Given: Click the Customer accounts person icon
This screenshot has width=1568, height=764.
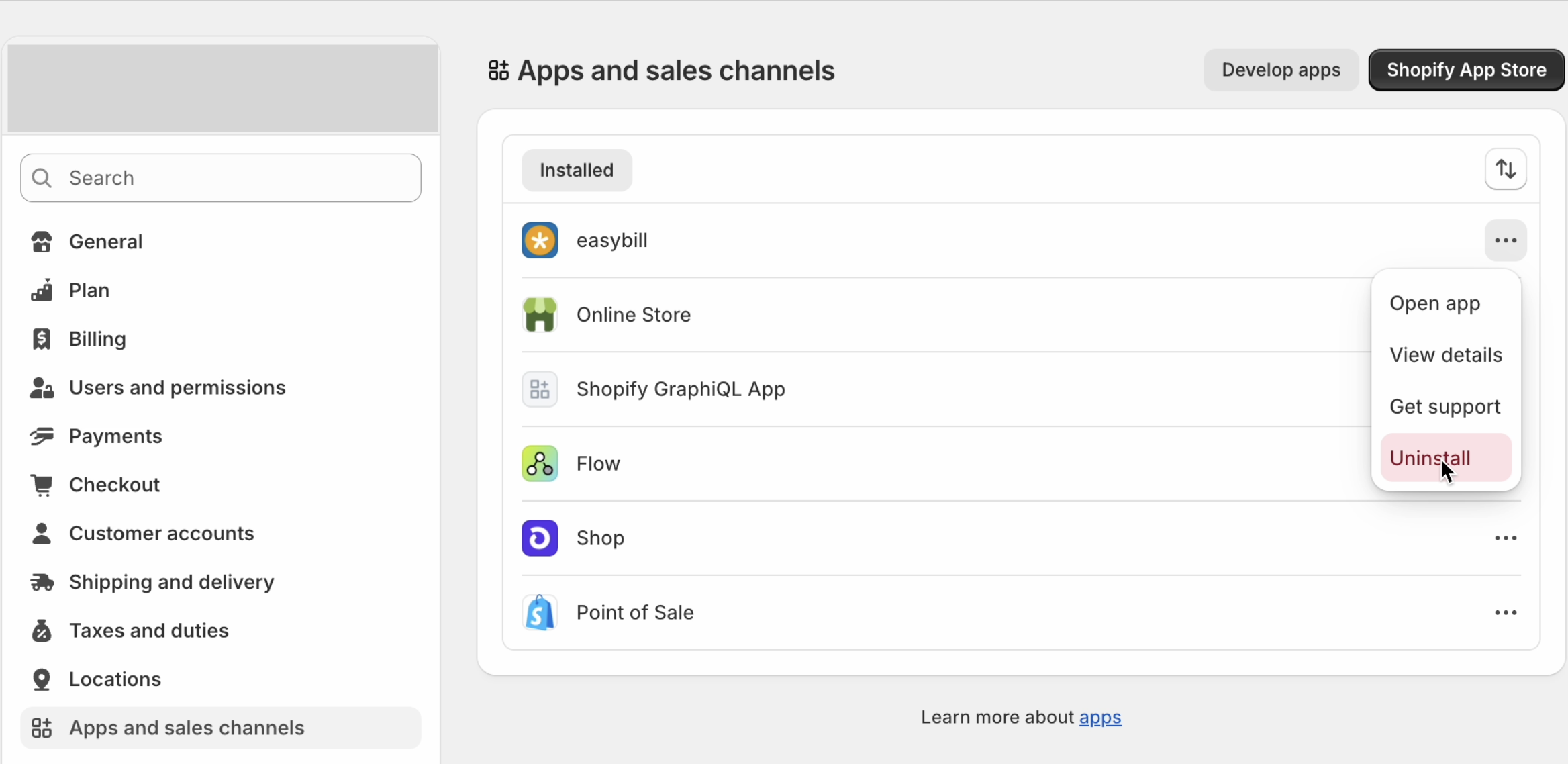Looking at the screenshot, I should (x=42, y=534).
